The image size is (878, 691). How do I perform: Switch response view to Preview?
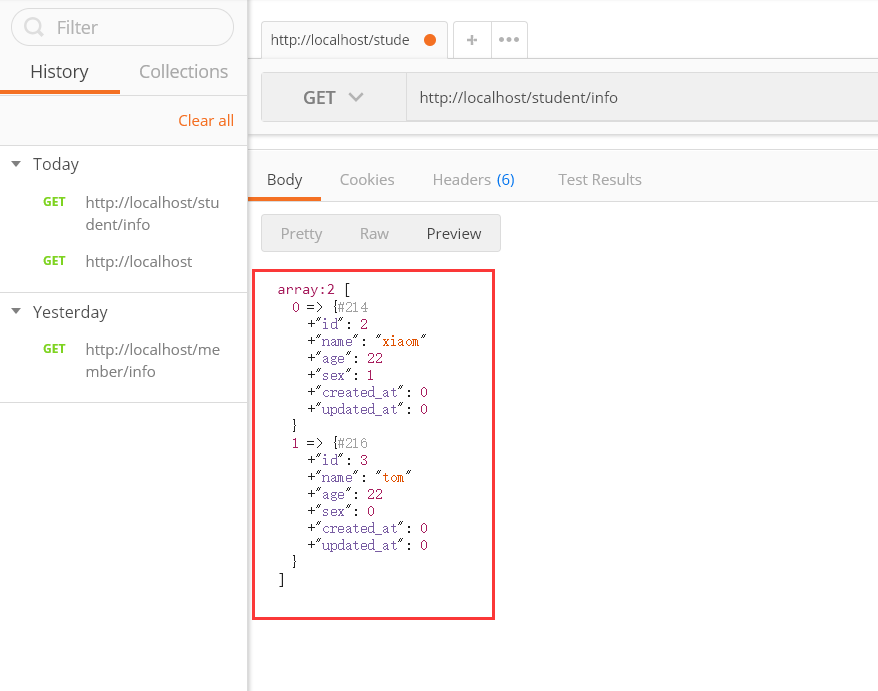tap(454, 234)
